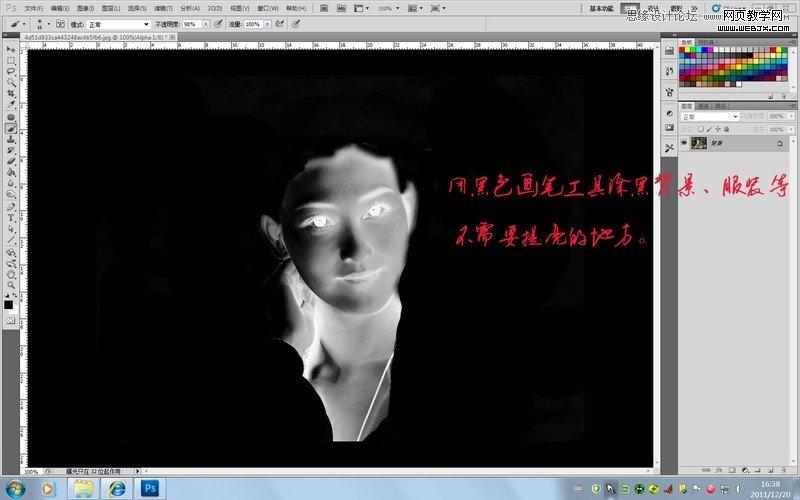
Task: Create a new layer via bottom icon
Action: pos(771,470)
